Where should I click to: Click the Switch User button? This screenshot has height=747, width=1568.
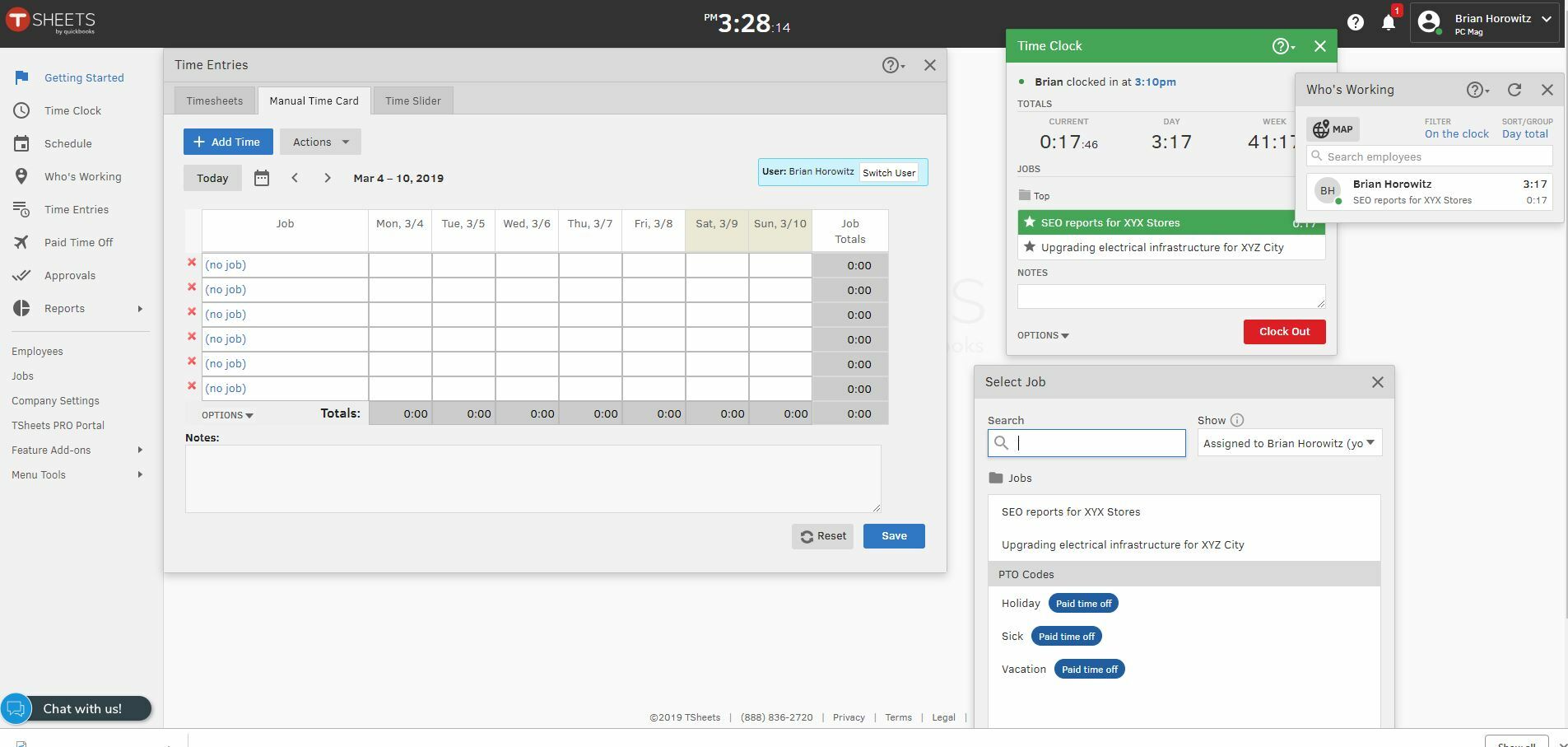(889, 173)
